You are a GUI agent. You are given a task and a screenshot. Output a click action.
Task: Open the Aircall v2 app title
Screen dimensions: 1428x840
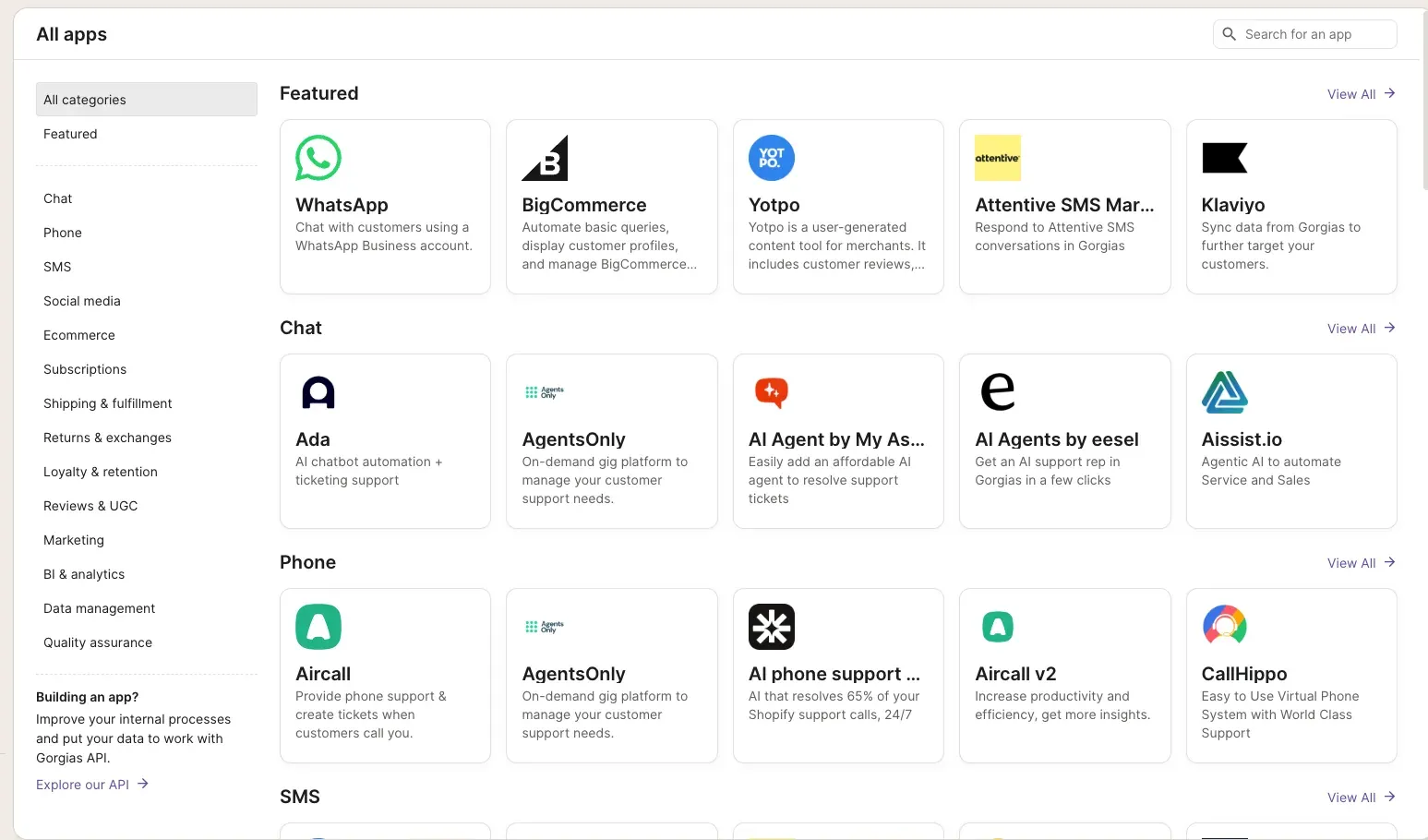(1015, 674)
